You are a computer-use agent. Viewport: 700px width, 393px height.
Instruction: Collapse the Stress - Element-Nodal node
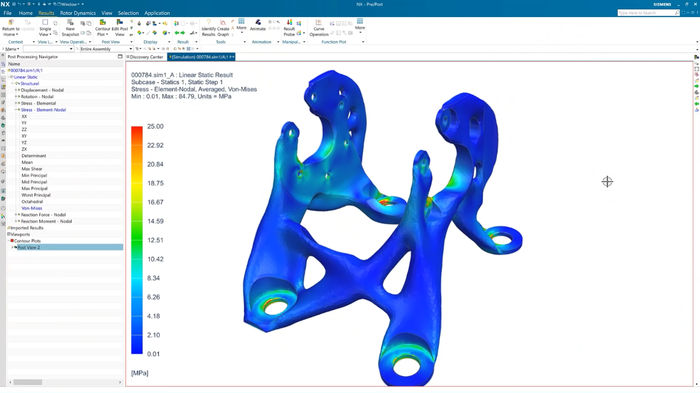point(16,110)
